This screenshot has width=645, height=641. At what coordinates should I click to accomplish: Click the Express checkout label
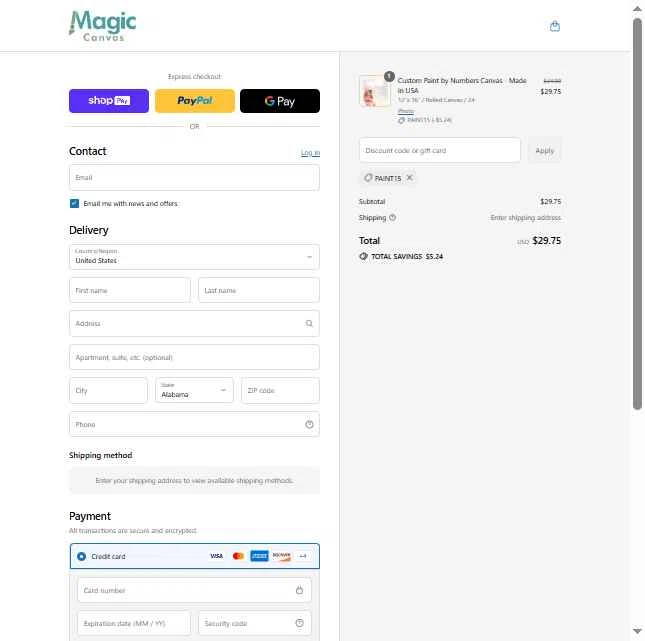click(x=194, y=77)
